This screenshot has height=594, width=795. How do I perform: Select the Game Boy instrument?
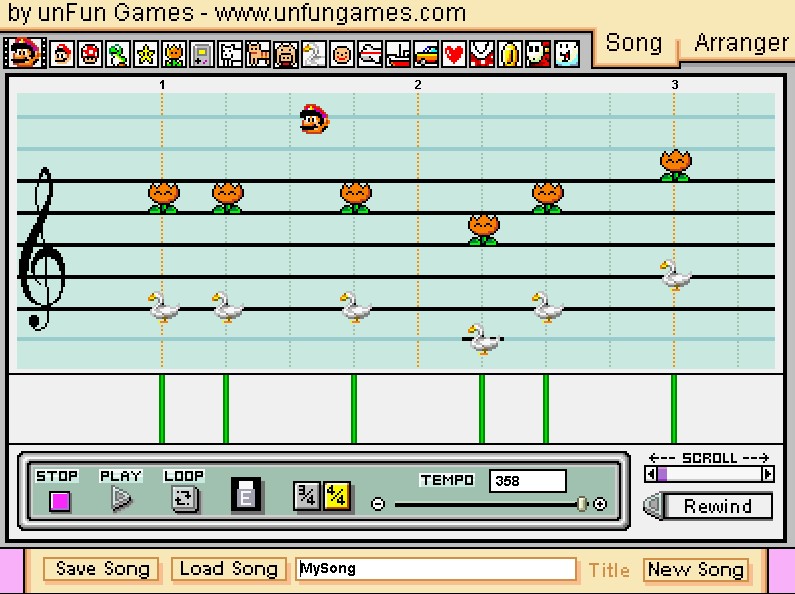tap(202, 54)
